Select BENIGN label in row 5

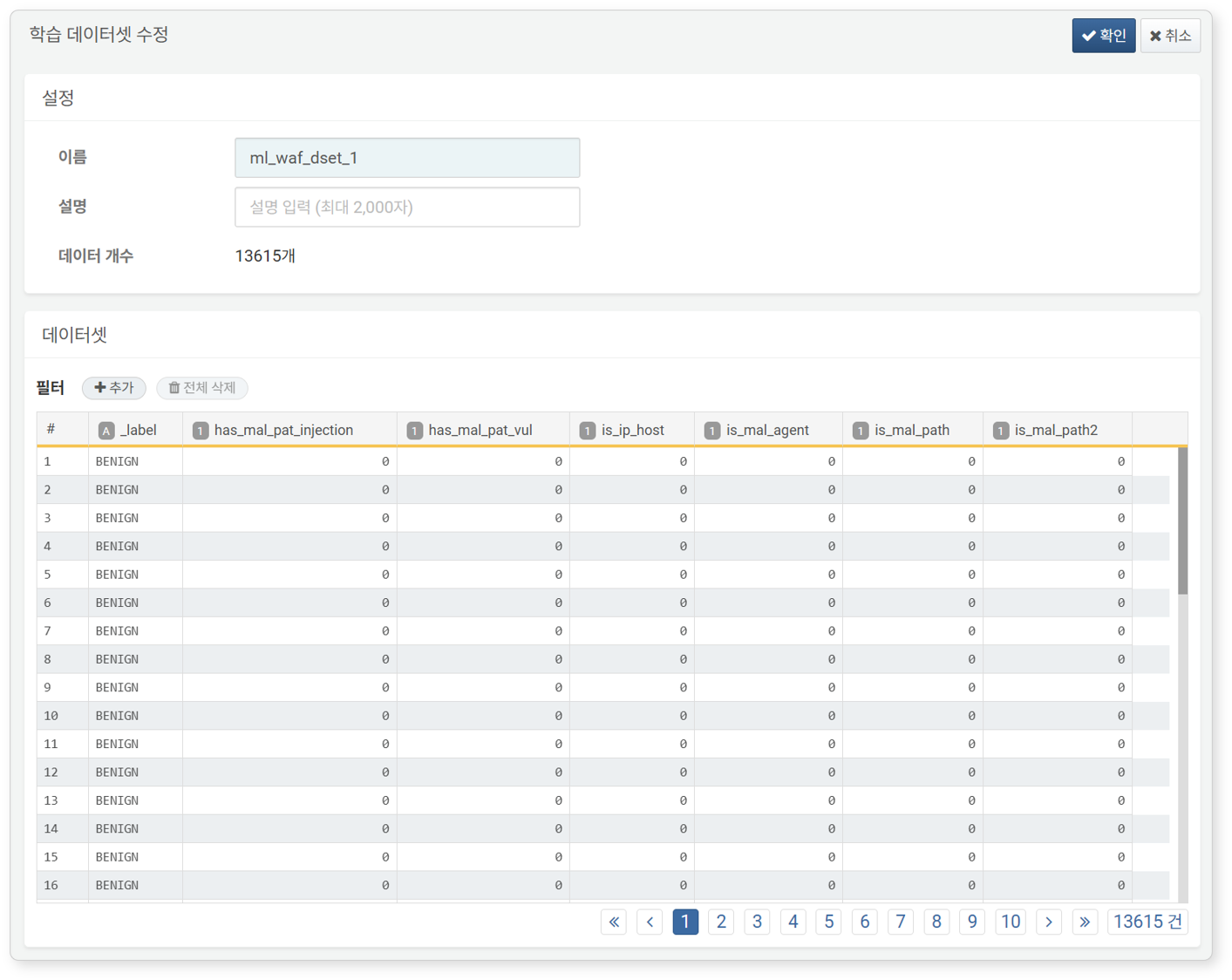[x=117, y=575]
